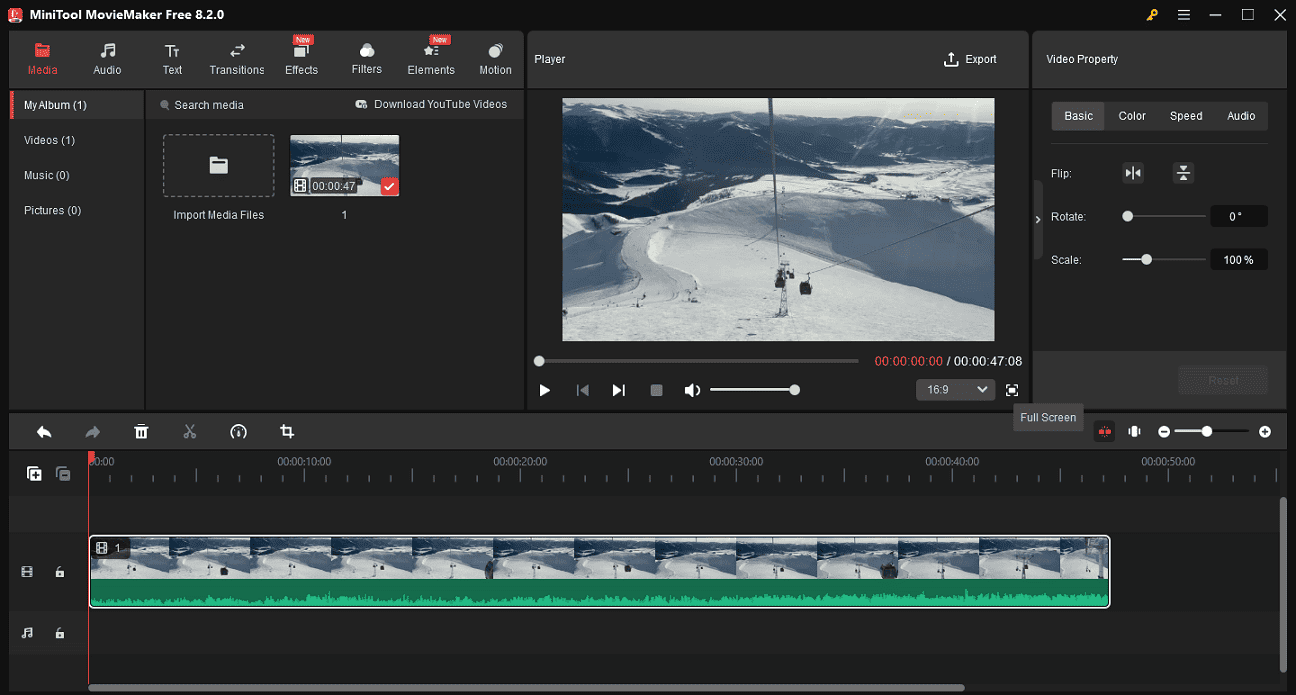Screen dimensions: 1296x695
Task: Click Import Media Files box
Action: coord(218,166)
